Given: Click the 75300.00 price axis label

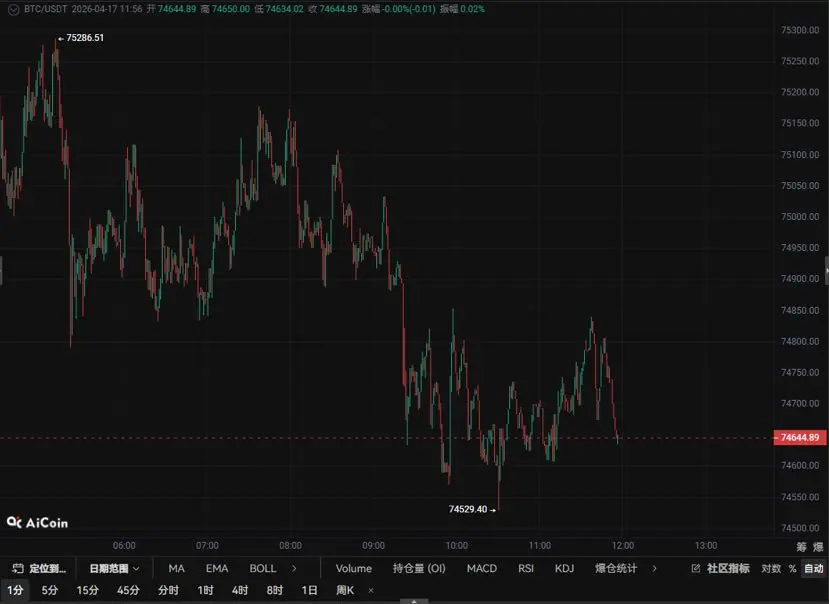Looking at the screenshot, I should click(800, 30).
